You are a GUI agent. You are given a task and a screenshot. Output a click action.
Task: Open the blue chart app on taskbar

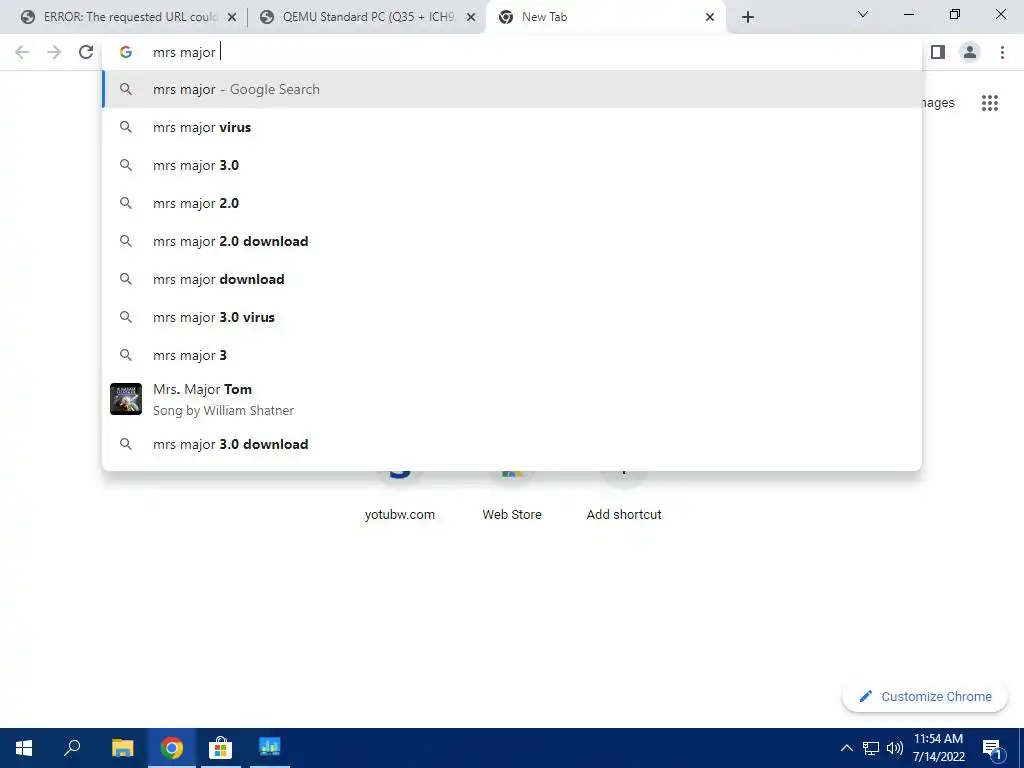269,748
